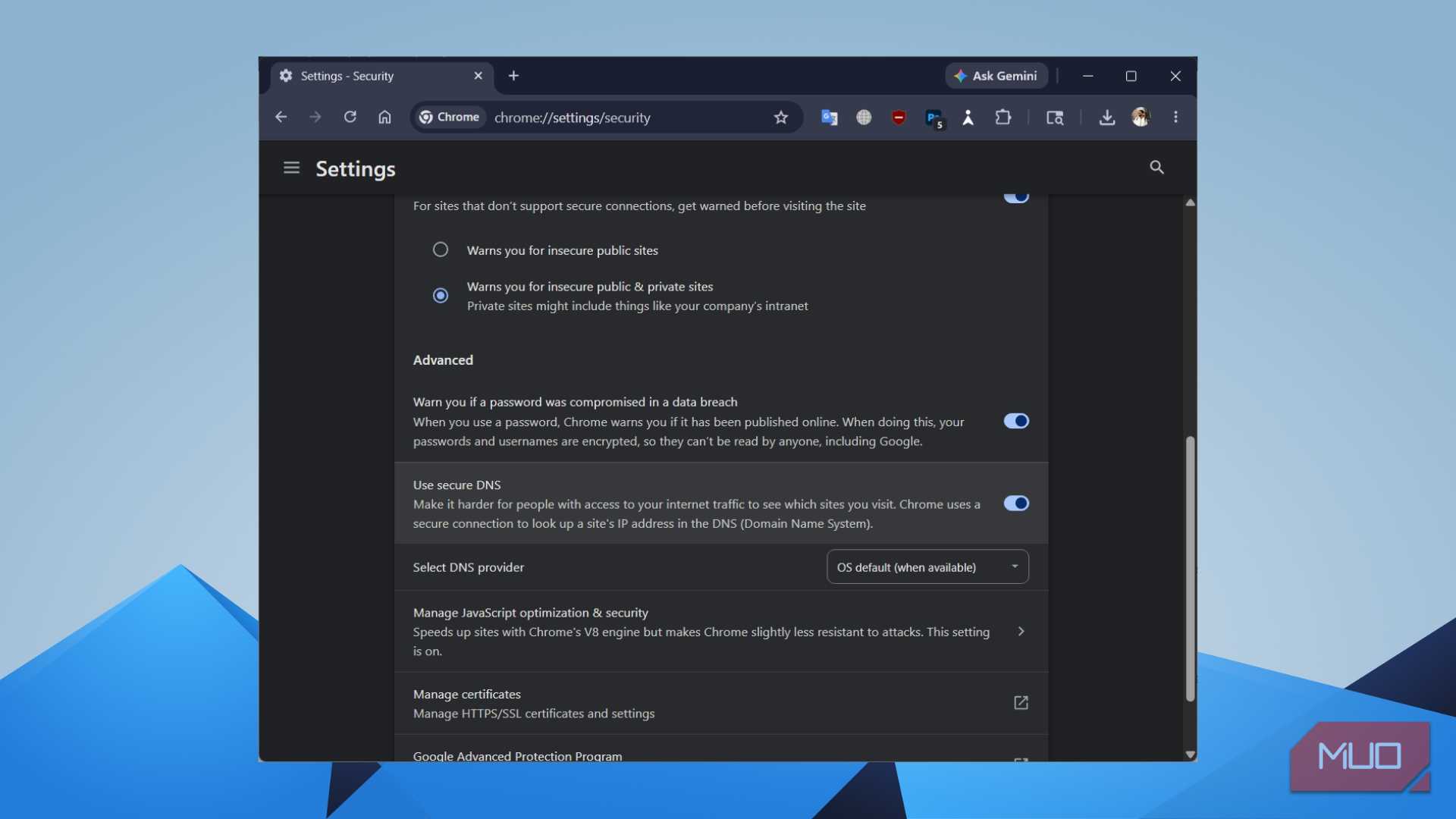Toggle the compromised password warning switch
The width and height of the screenshot is (1456, 819).
[1016, 421]
